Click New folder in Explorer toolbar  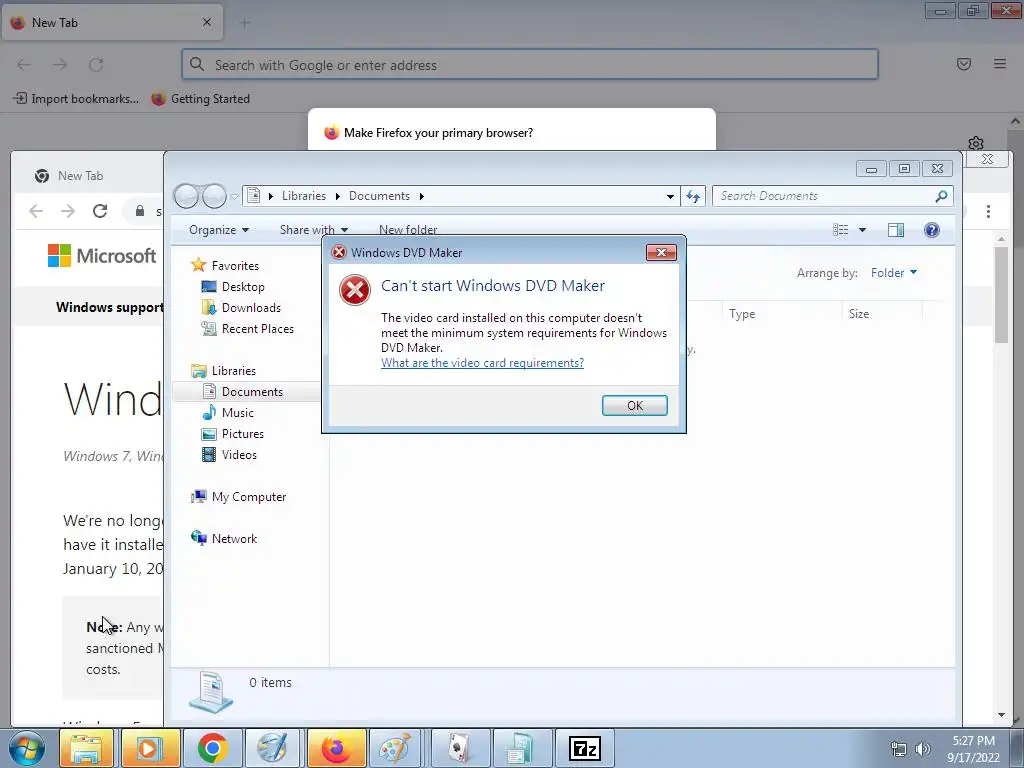pyautogui.click(x=408, y=230)
